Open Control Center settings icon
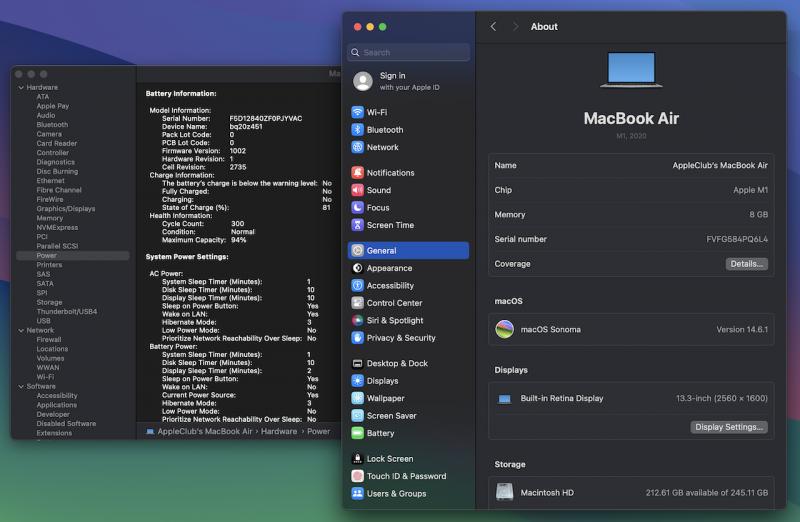The height and width of the screenshot is (522, 800). (x=358, y=303)
